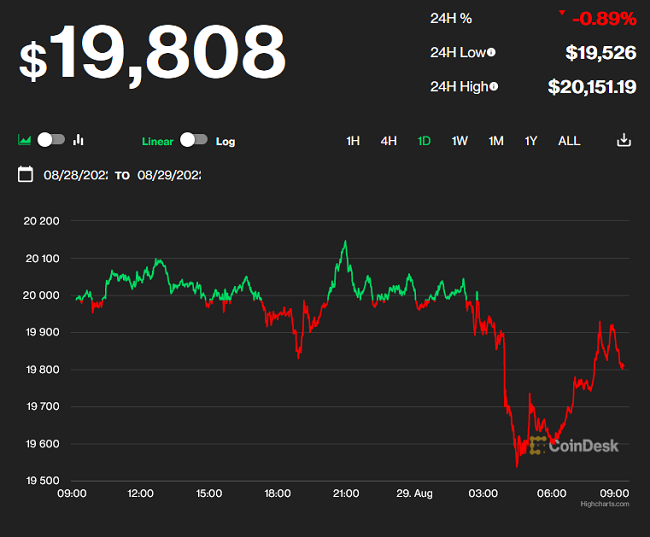Viewport: 650px width, 537px height.
Task: Open the Highcharts.com credit link
Action: point(605,504)
